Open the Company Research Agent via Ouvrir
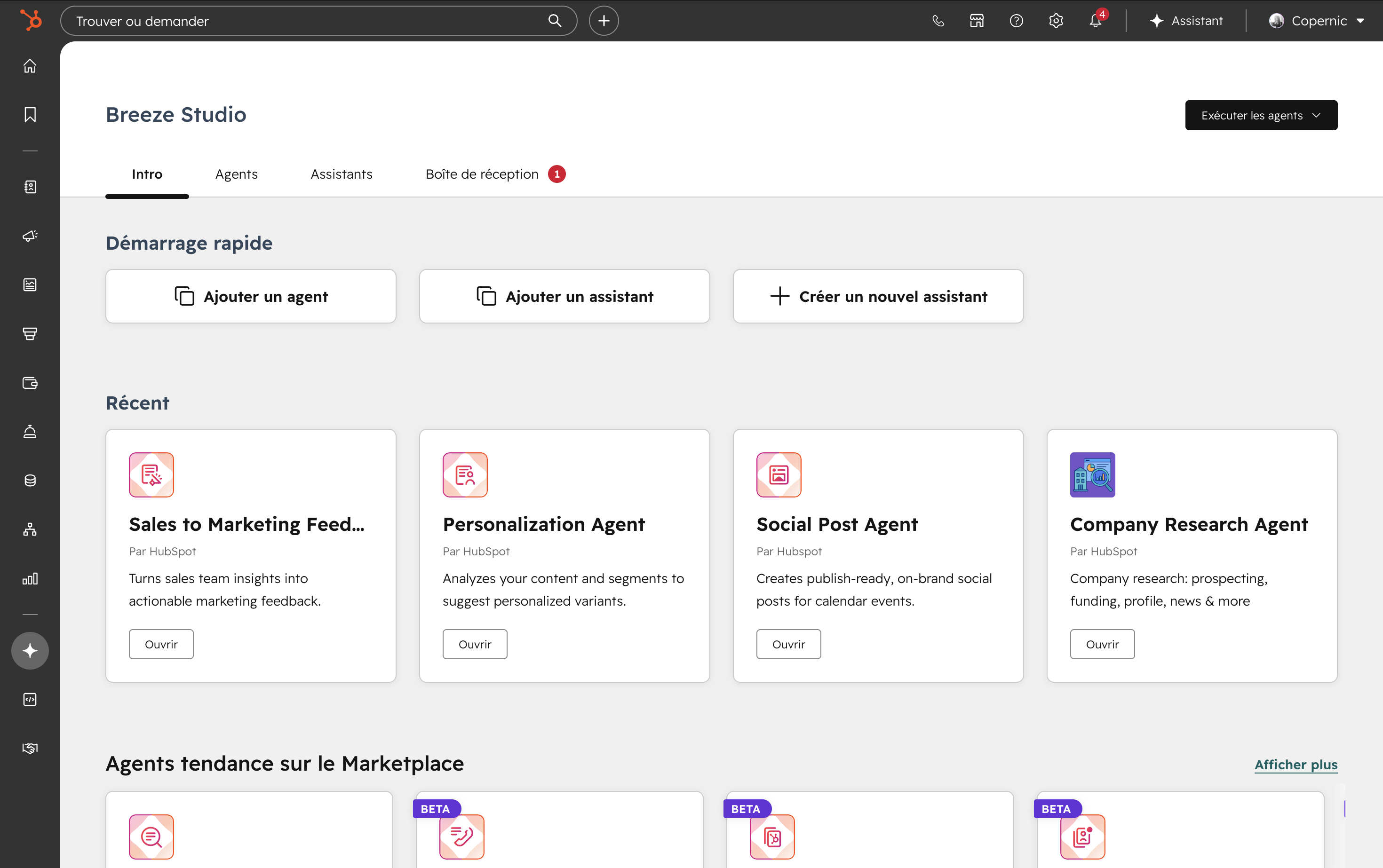 pyautogui.click(x=1102, y=644)
